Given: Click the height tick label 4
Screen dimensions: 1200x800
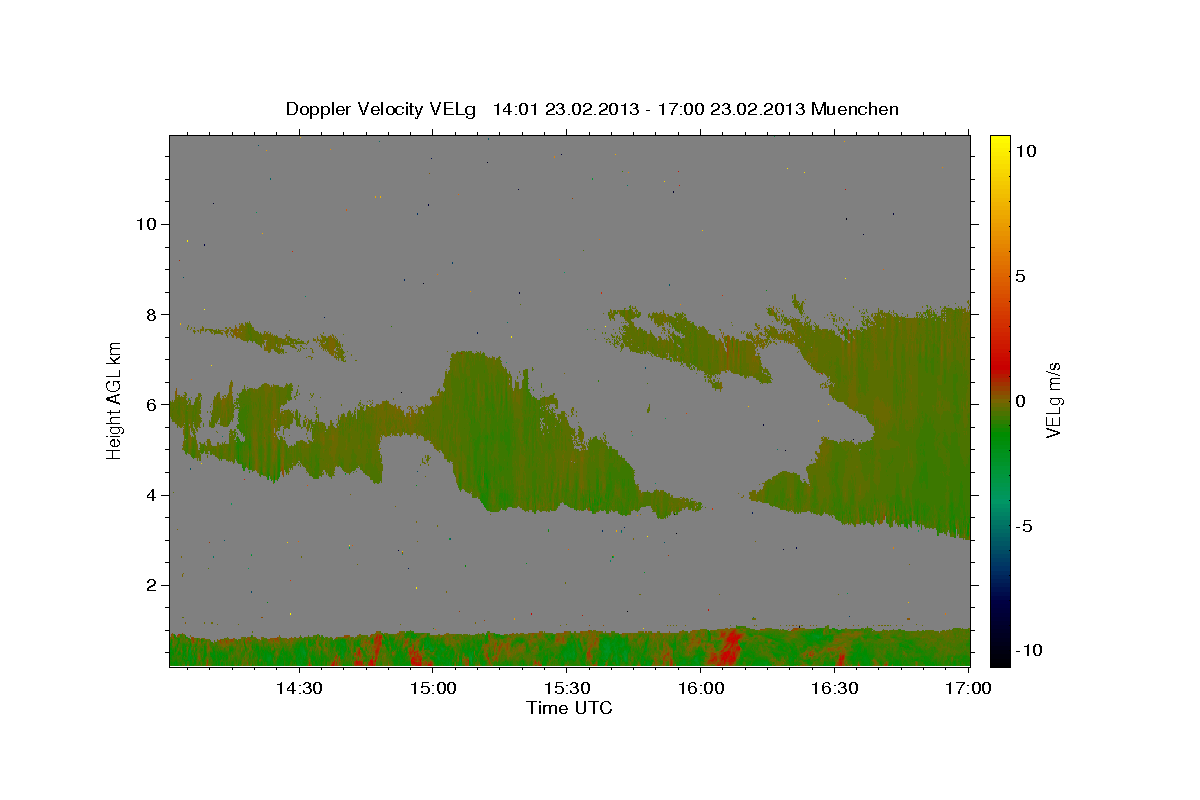Looking at the screenshot, I should click(150, 494).
